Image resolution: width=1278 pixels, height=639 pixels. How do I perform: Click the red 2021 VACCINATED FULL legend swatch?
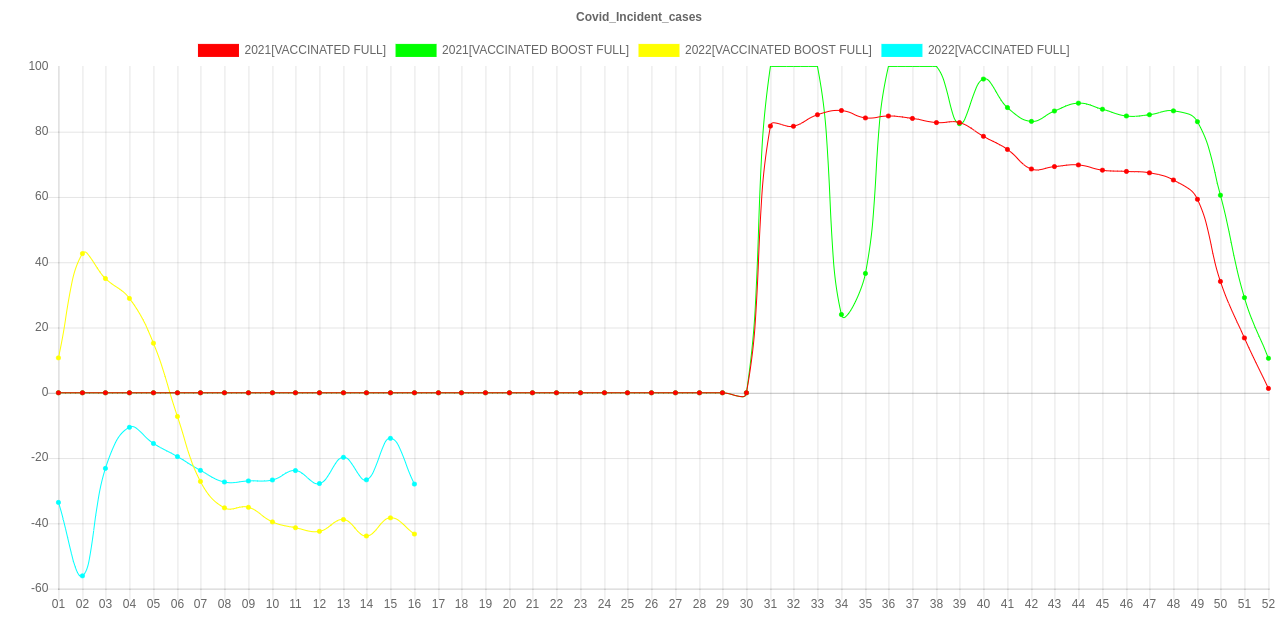click(217, 50)
